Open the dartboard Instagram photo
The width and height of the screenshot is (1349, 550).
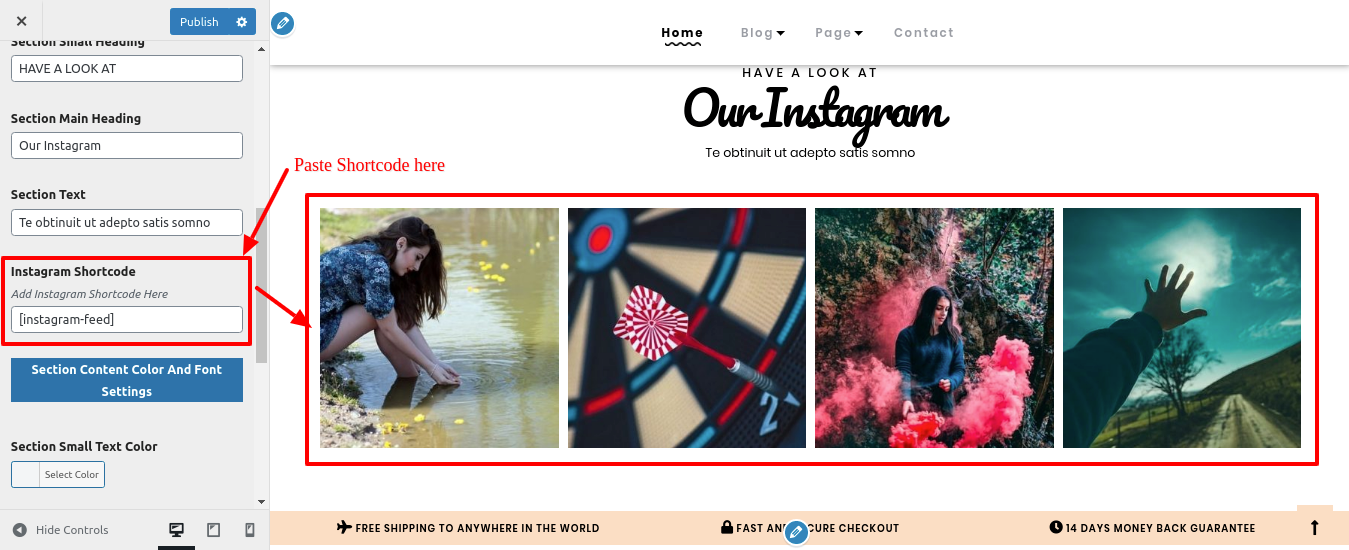pos(687,328)
